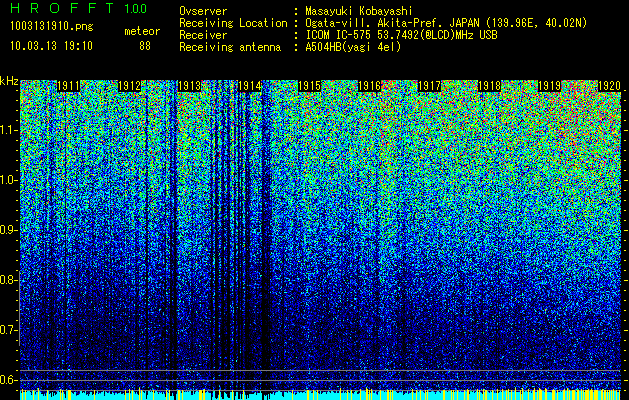The height and width of the screenshot is (400, 629).
Task: Click the A504HB(yagi 4el) antenna text
Action: click(x=353, y=47)
